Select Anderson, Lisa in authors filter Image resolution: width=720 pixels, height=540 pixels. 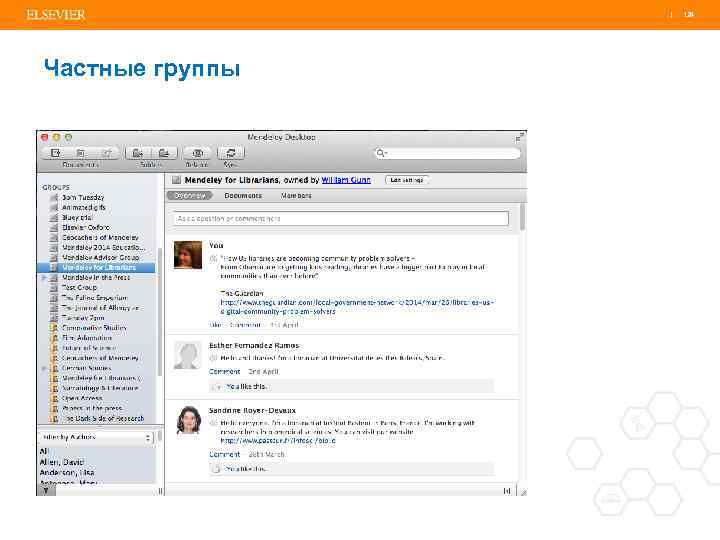point(67,472)
